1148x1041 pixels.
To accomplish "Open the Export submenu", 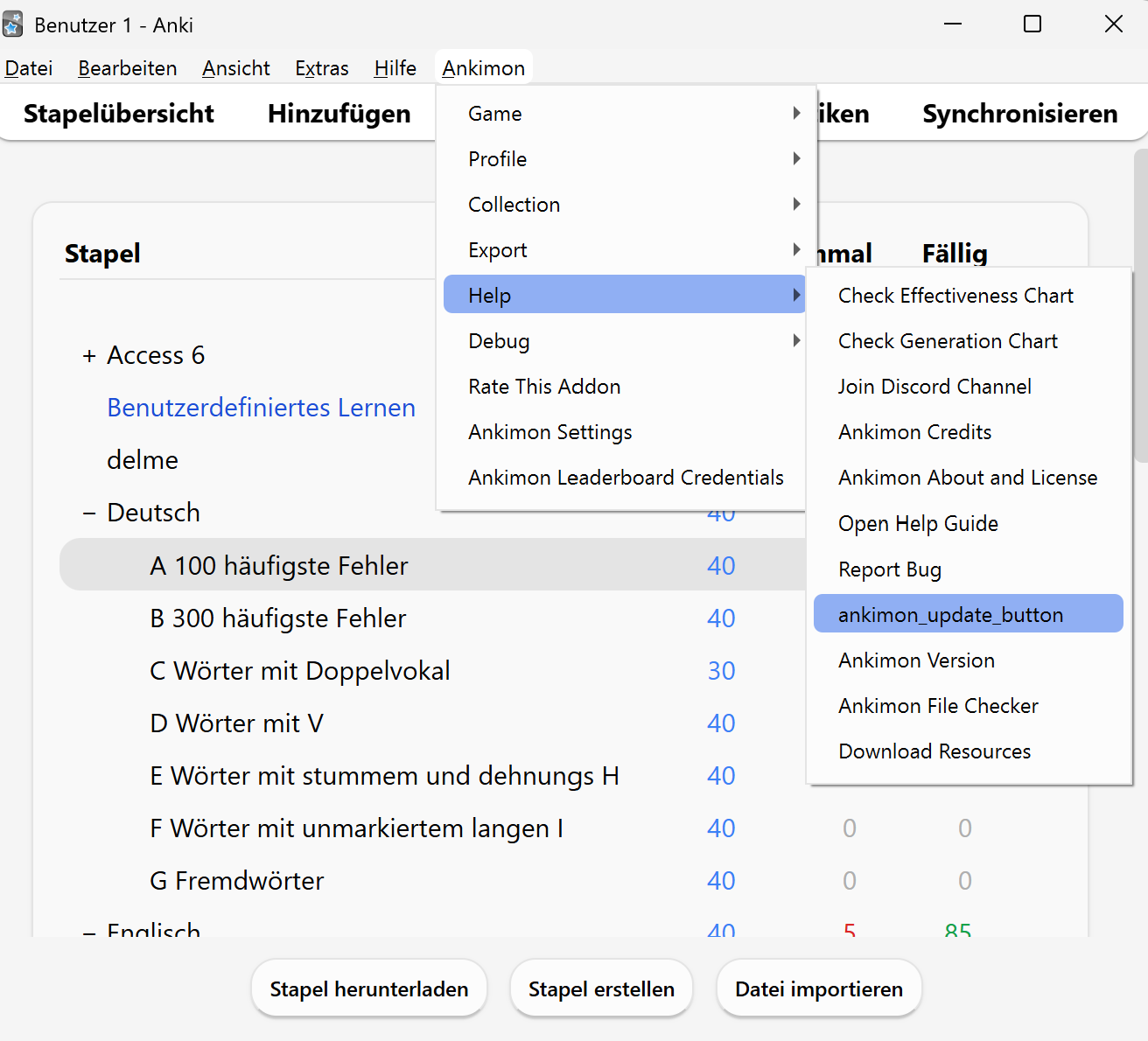I will click(625, 250).
